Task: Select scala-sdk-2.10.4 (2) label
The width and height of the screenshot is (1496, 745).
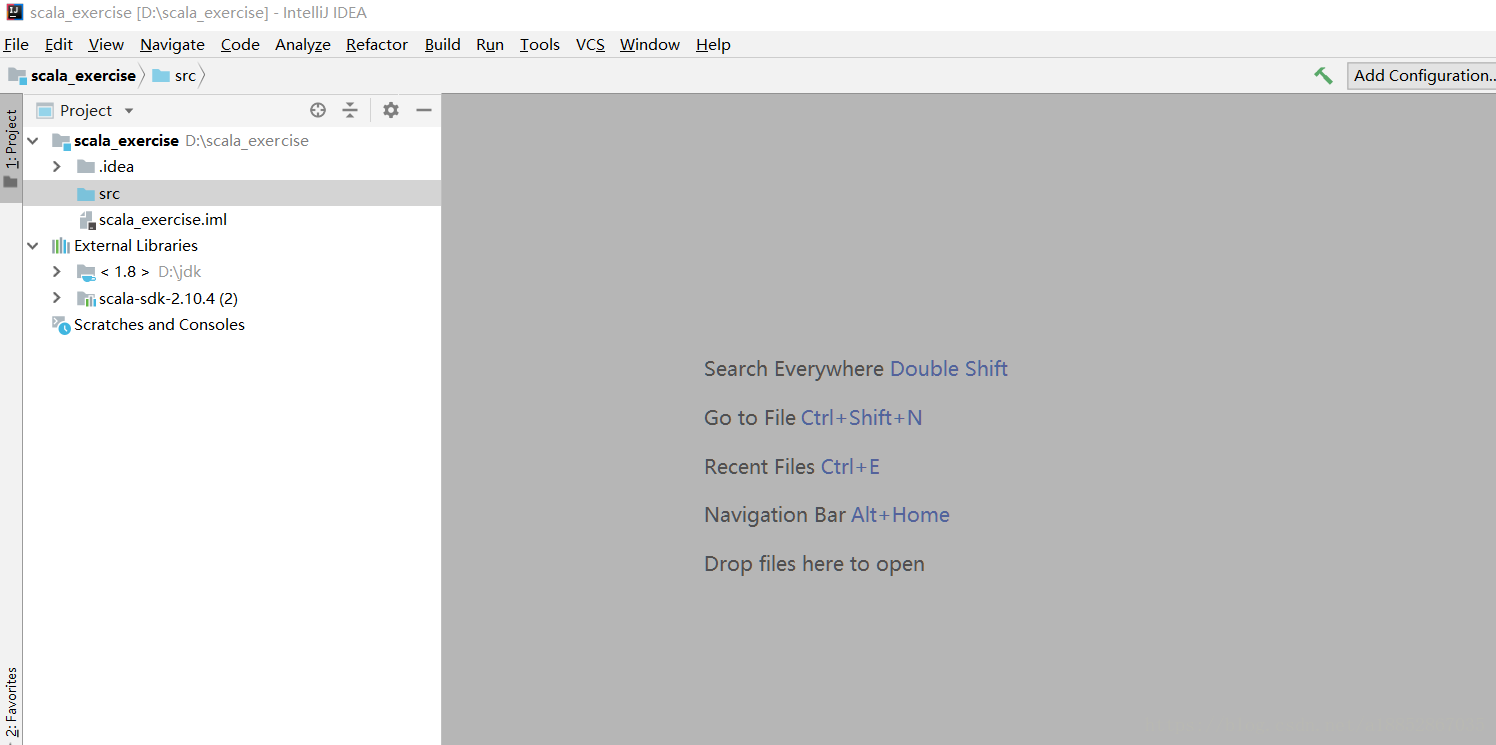Action: click(168, 298)
